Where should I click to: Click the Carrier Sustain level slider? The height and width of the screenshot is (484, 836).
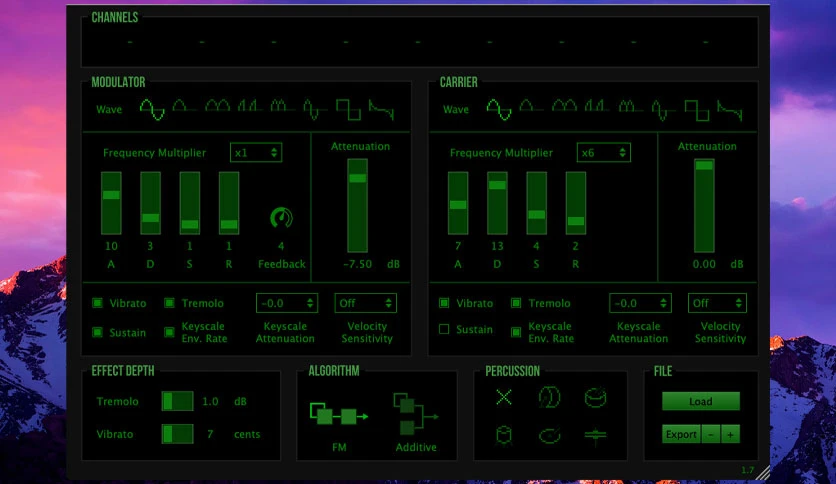tap(536, 203)
